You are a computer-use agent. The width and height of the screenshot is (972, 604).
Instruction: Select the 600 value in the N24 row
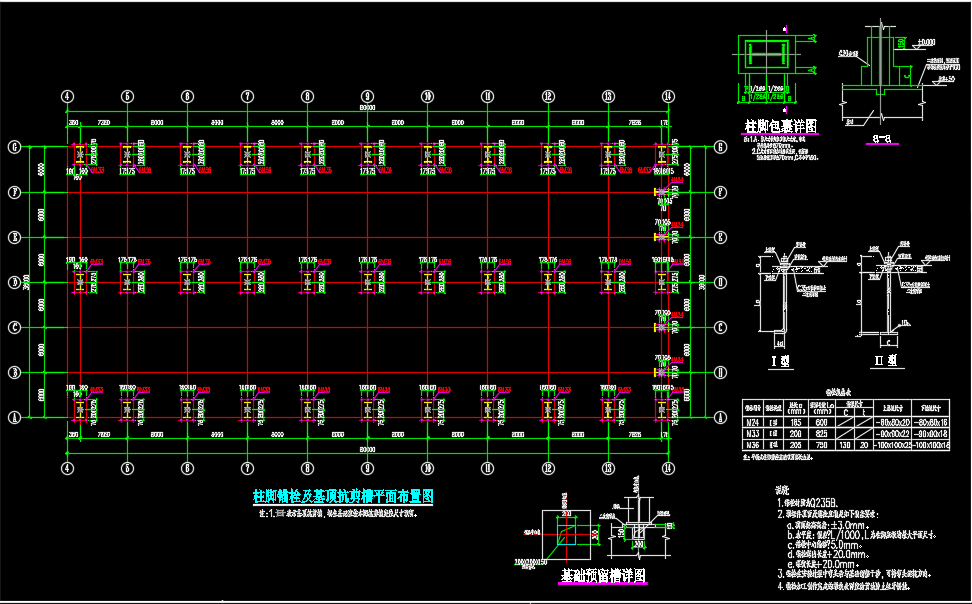[822, 422]
